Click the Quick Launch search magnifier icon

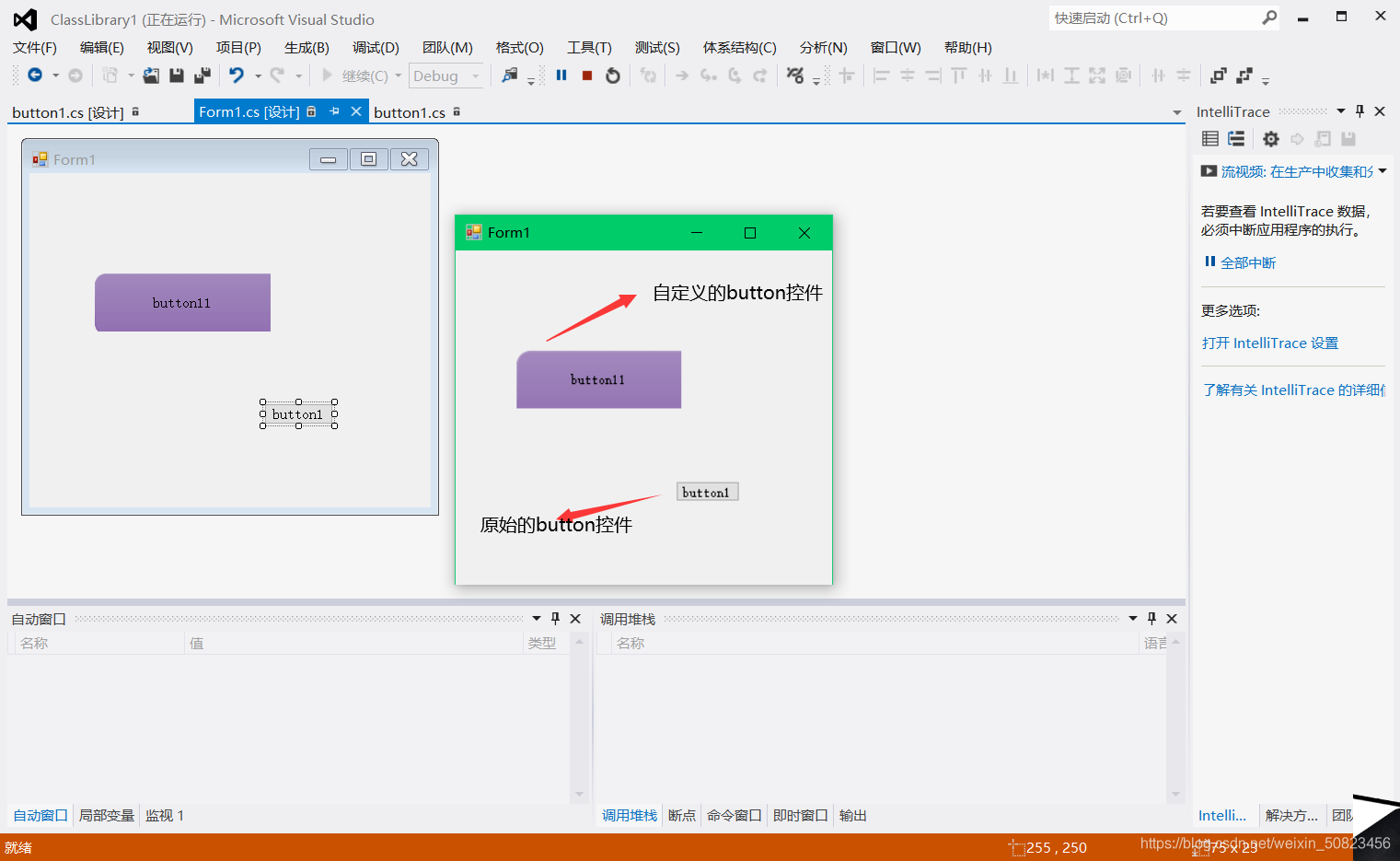point(1269,17)
